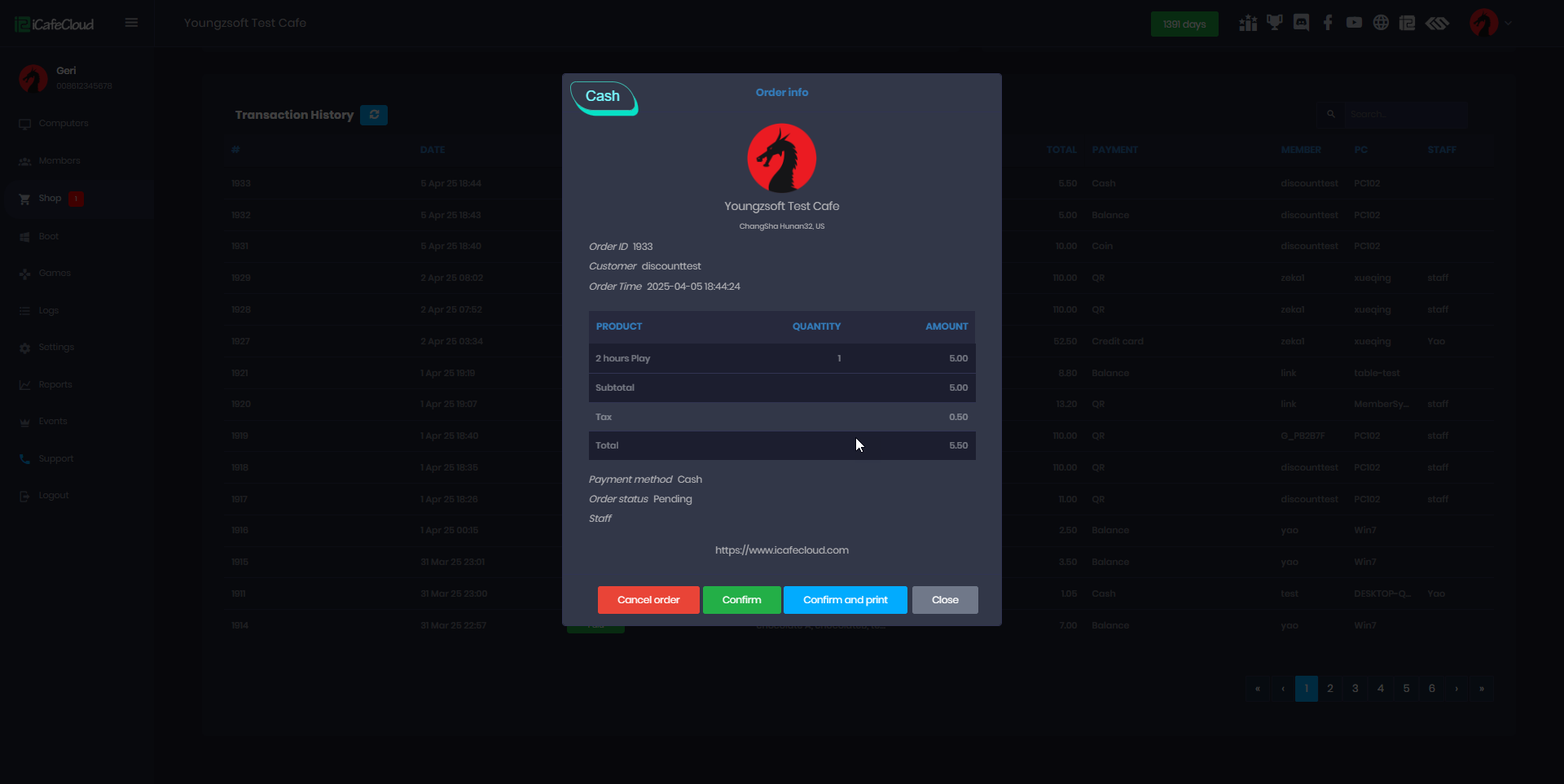Click the 1391 days license button

(x=1184, y=24)
